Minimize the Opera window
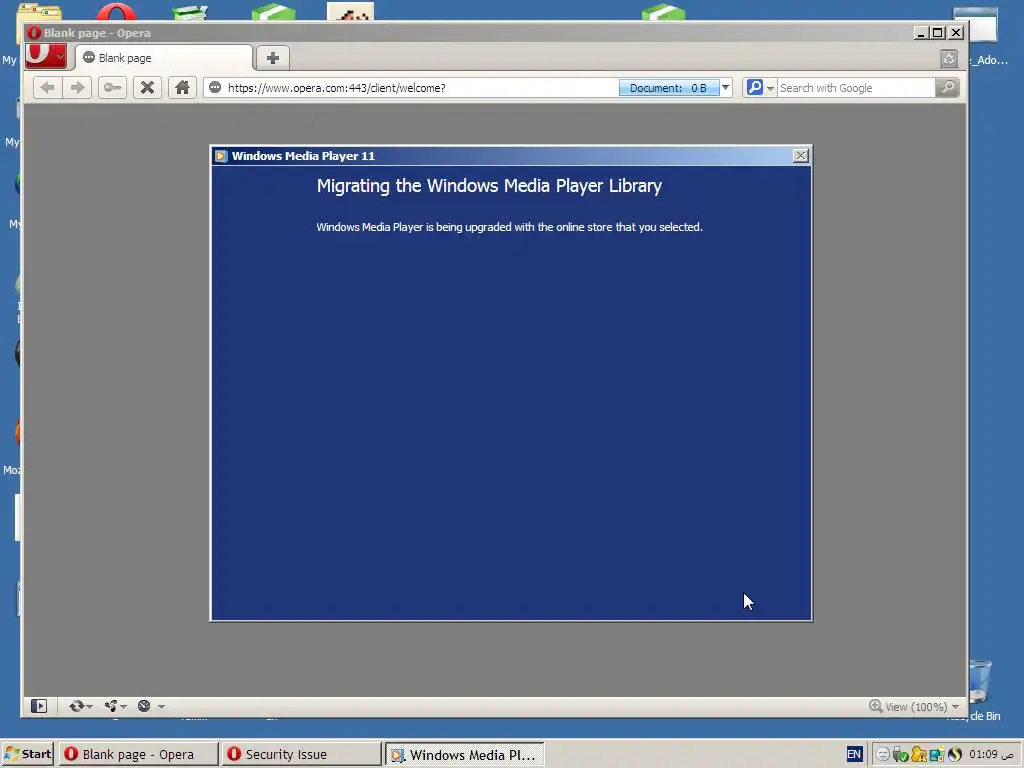 [921, 33]
